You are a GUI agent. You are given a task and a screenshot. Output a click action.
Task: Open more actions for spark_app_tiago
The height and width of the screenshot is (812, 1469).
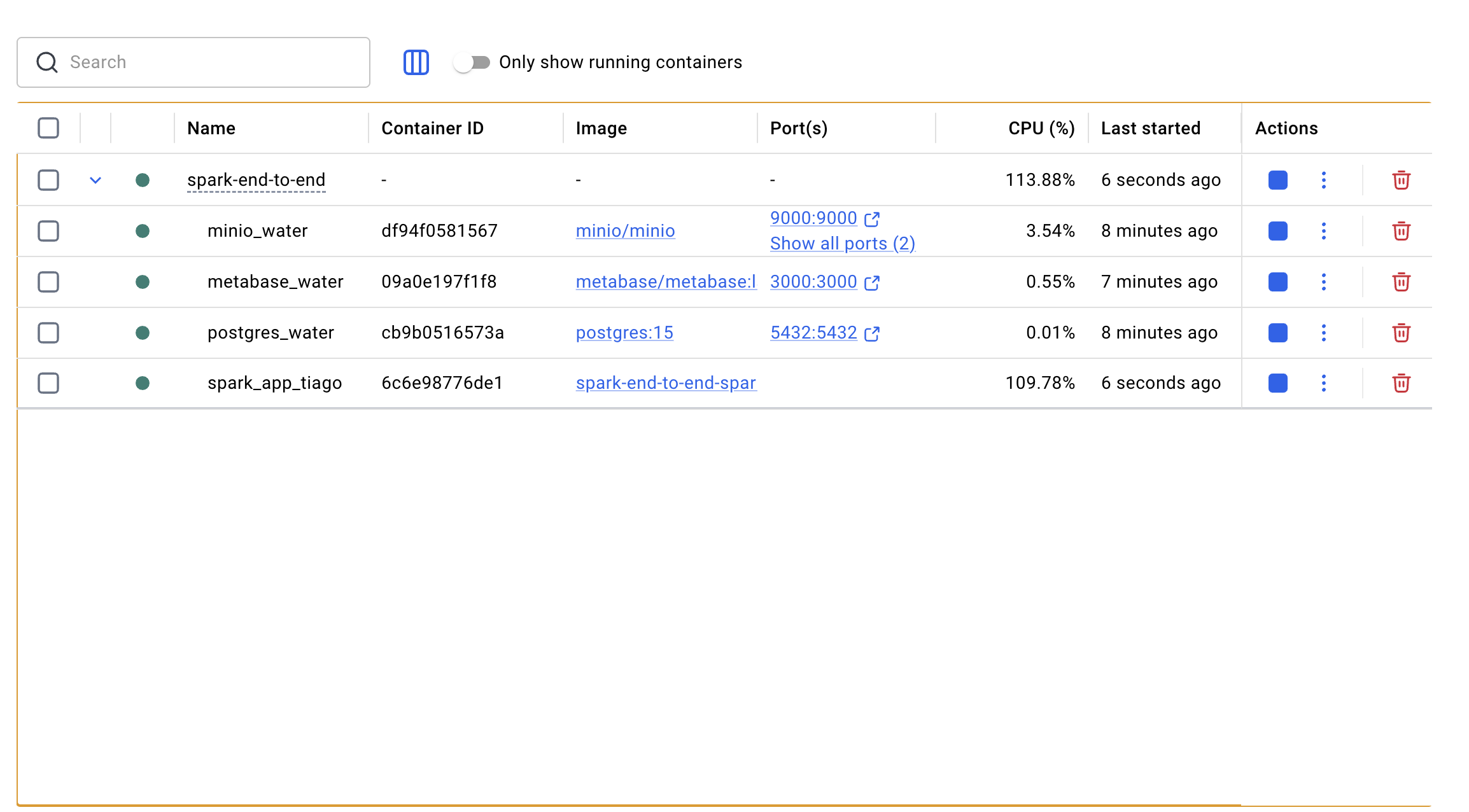[x=1323, y=383]
